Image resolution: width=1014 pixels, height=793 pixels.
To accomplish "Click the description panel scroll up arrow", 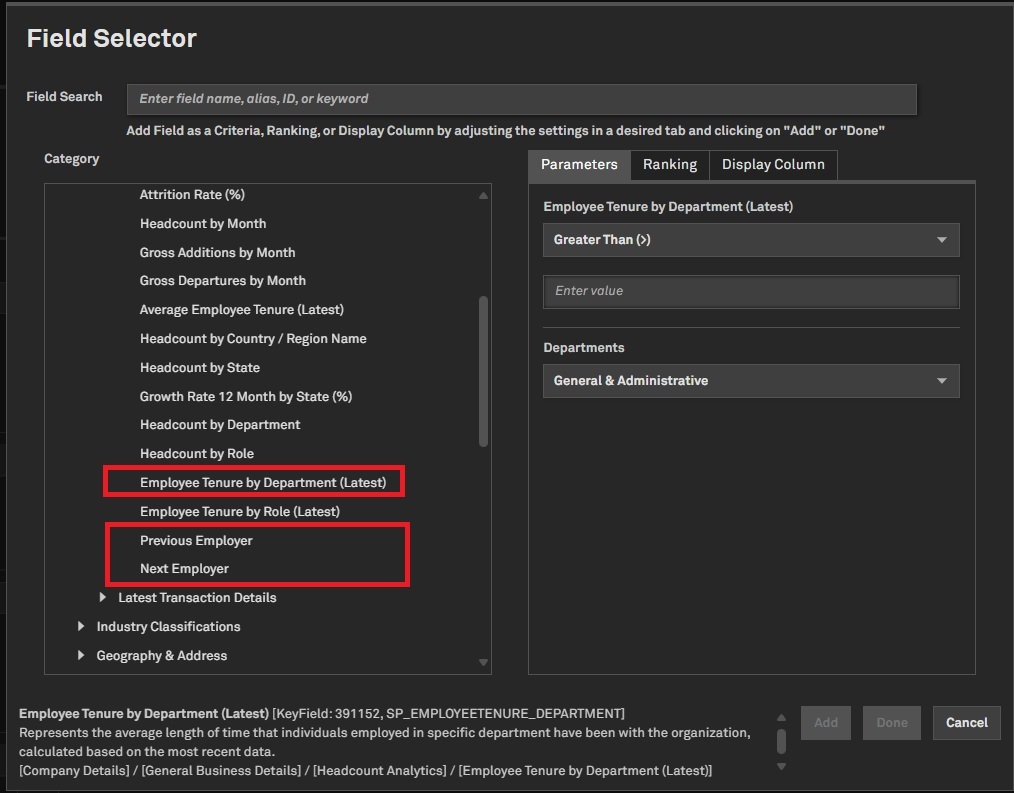I will pyautogui.click(x=781, y=717).
